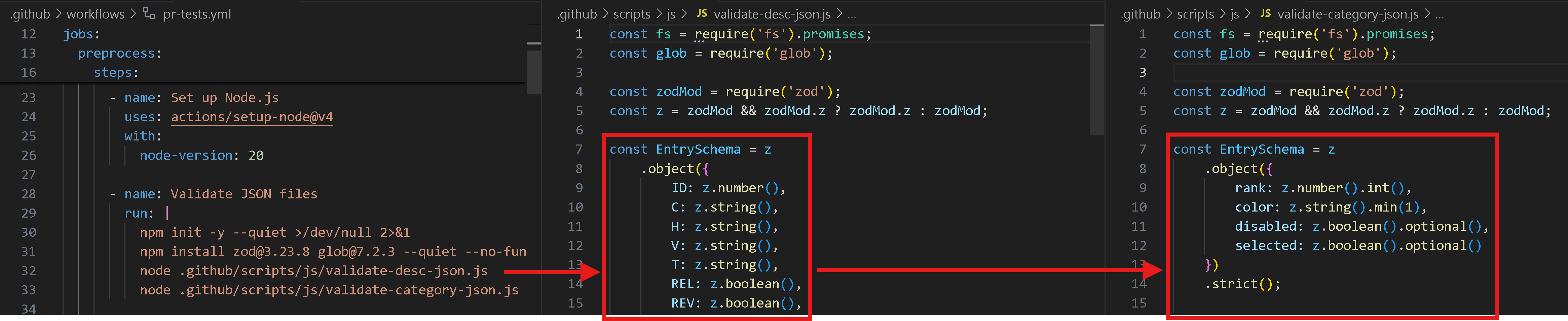Click 'color: z.string().min(1),' line
The height and width of the screenshot is (321, 1568).
(x=1331, y=207)
